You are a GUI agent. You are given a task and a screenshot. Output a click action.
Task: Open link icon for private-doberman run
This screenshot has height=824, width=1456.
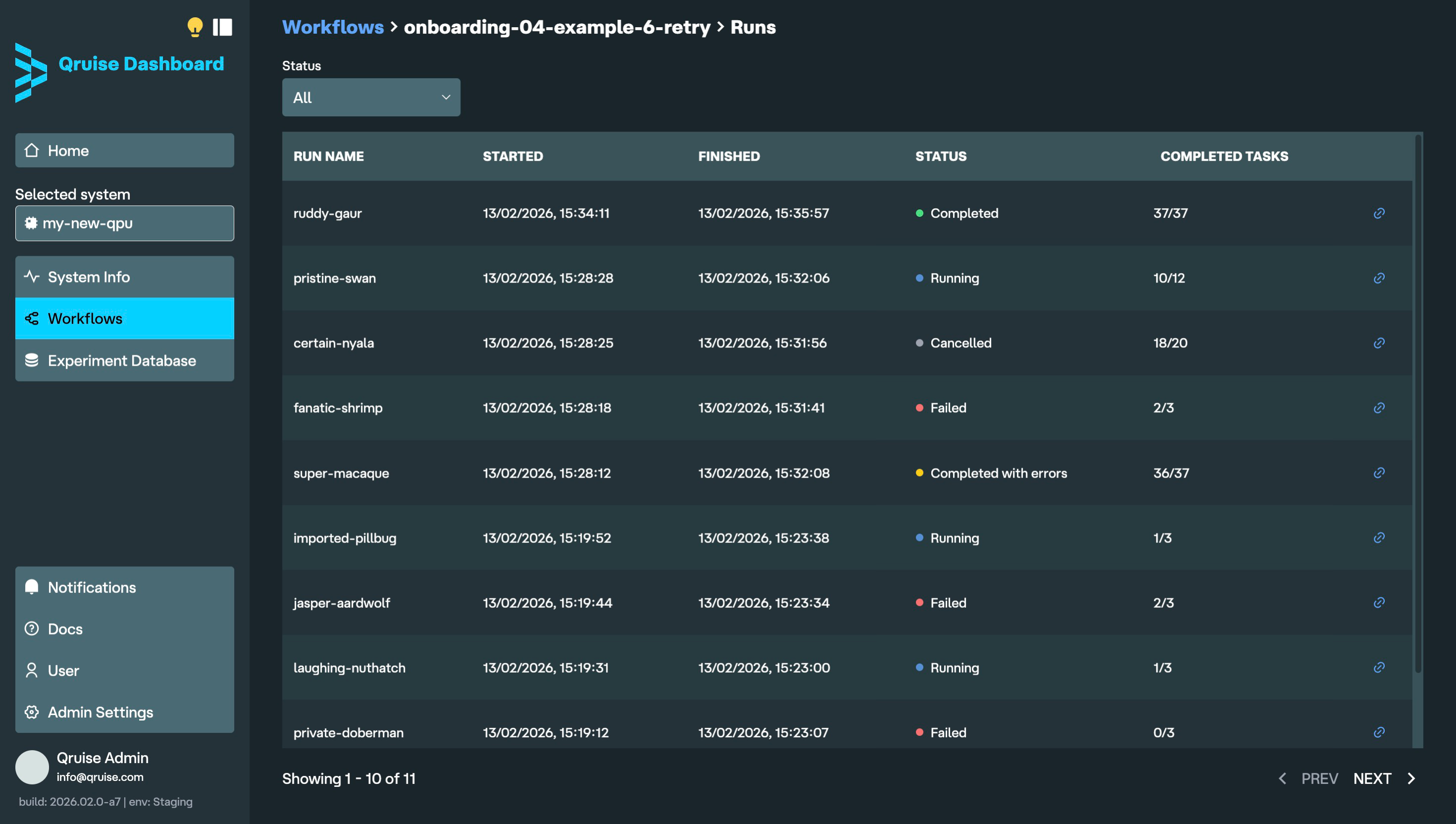coord(1379,732)
